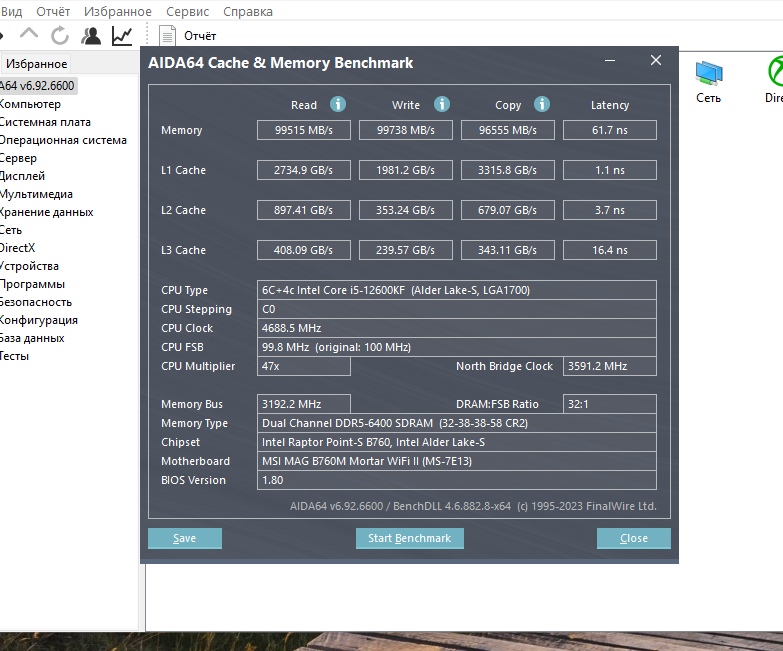Click Memory Read value 99515 MB/s
Image resolution: width=783 pixels, height=651 pixels.
[x=304, y=130]
